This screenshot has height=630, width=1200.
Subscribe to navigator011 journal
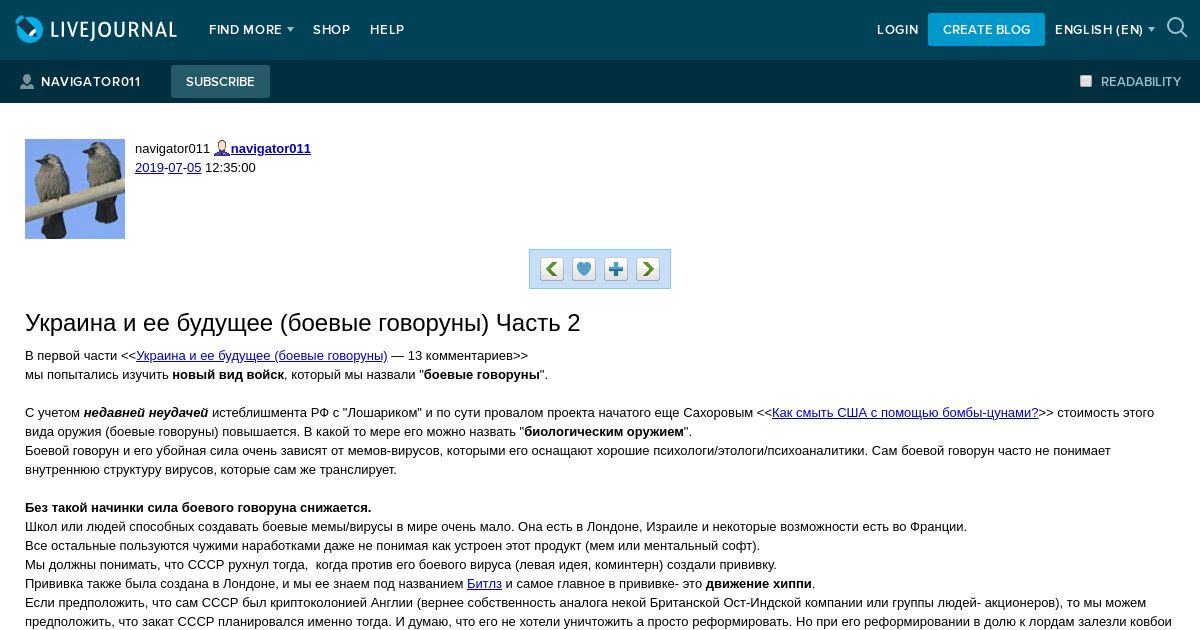click(x=220, y=82)
